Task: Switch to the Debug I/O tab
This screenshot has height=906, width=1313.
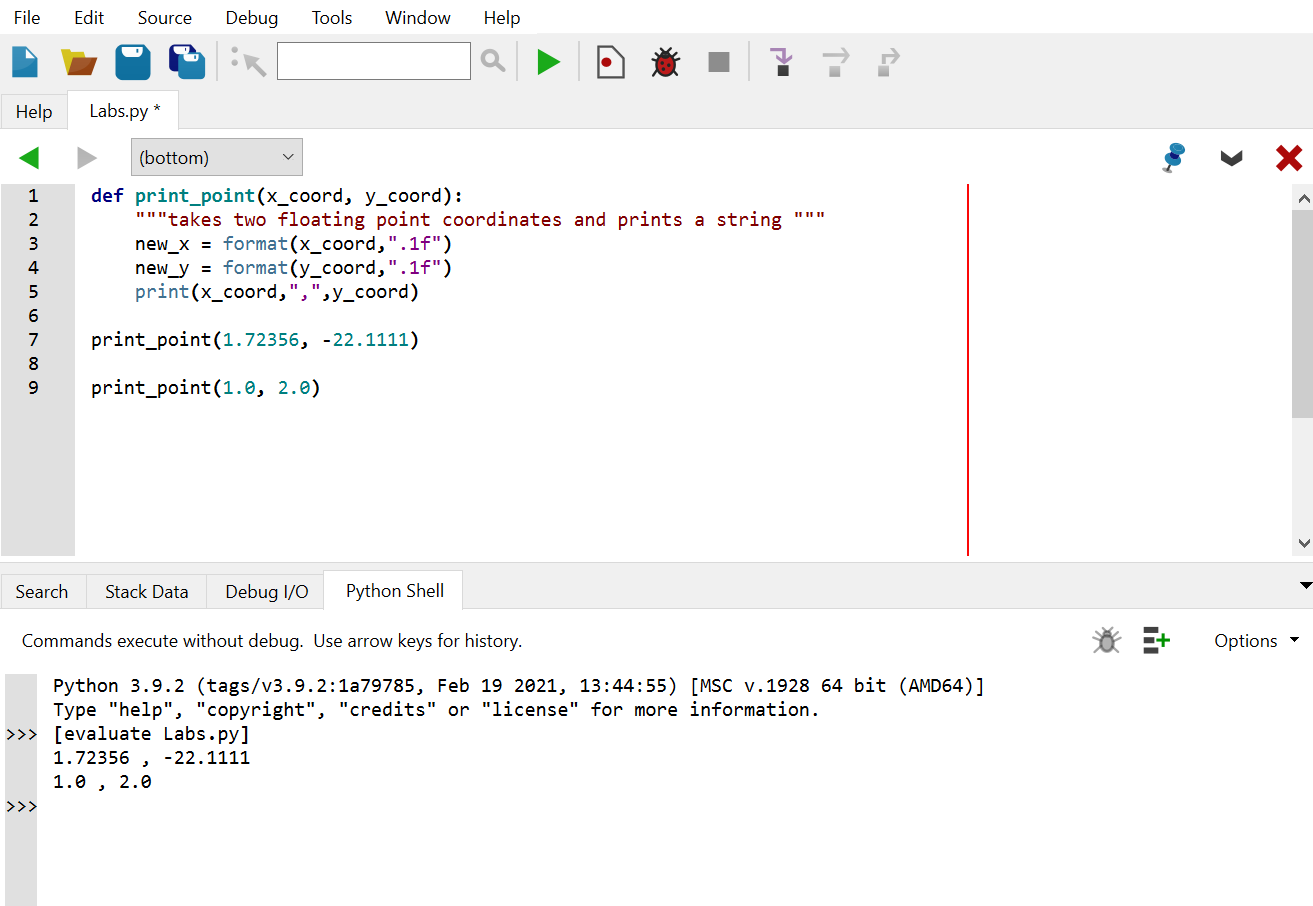Action: click(264, 590)
